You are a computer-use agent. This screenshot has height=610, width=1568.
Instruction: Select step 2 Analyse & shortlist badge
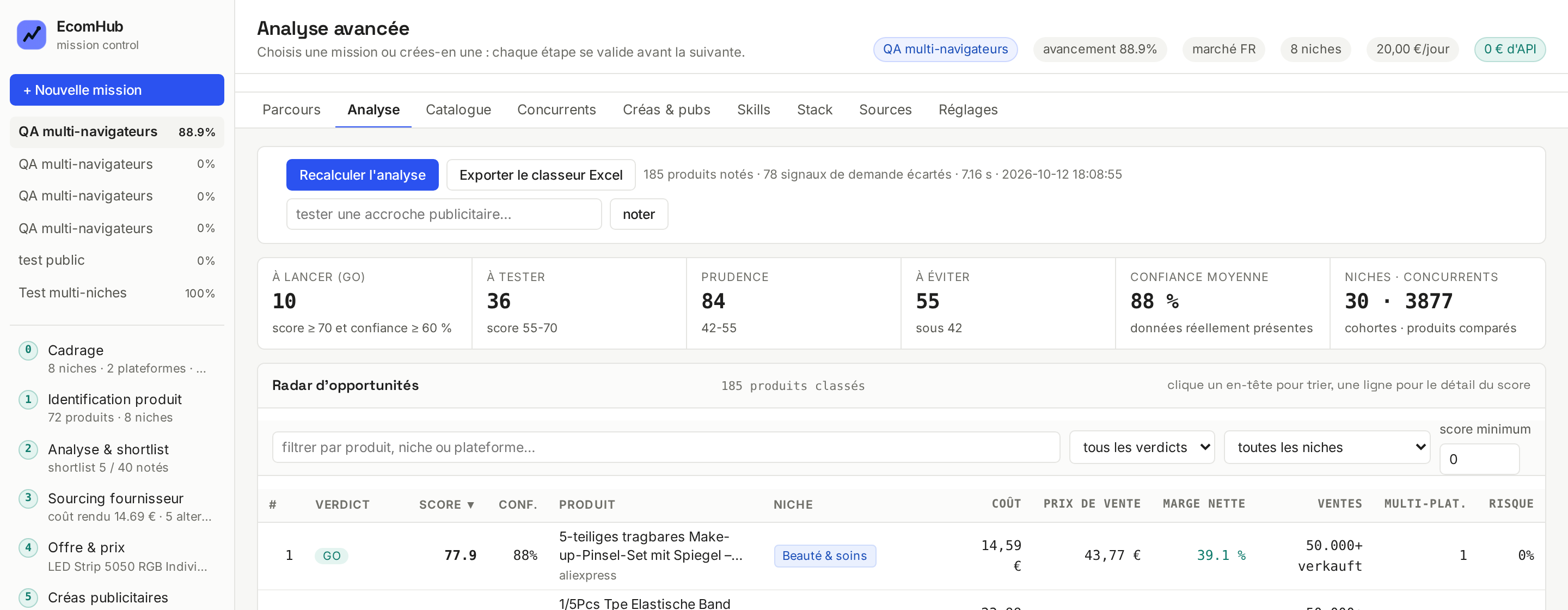click(28, 449)
